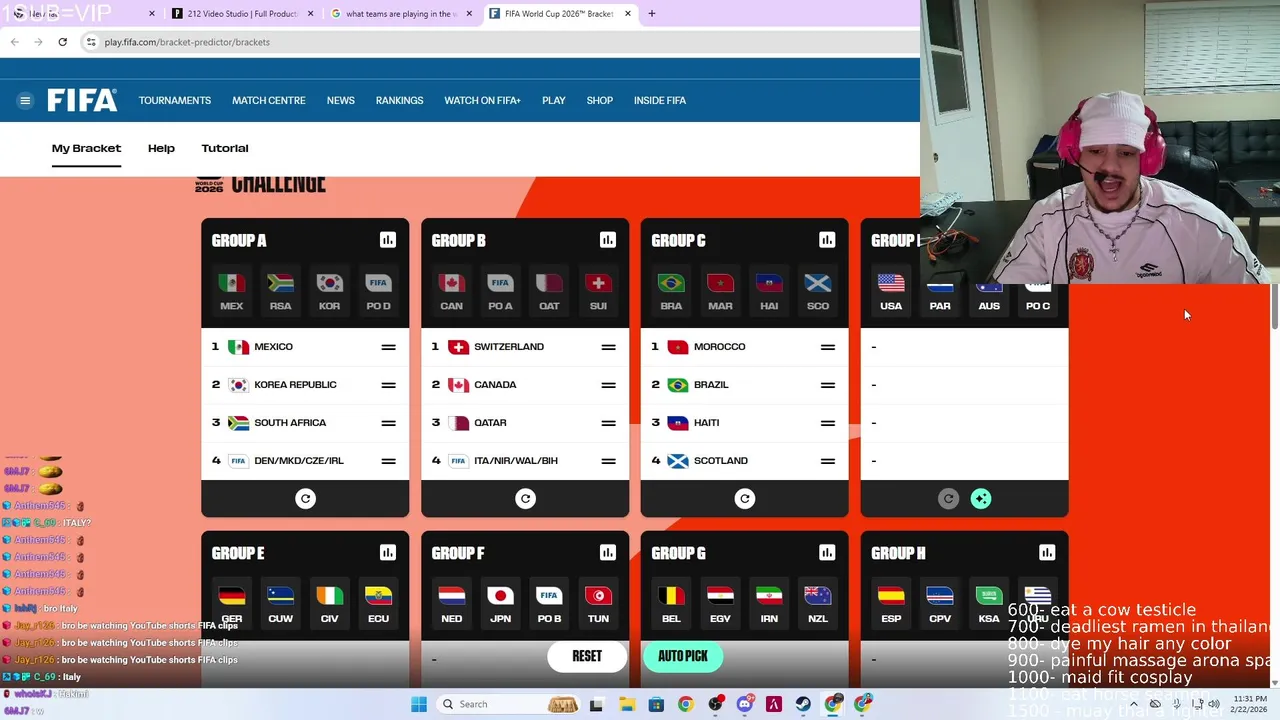Open File Explorer from the taskbar
This screenshot has height=720, width=1280.
click(626, 704)
